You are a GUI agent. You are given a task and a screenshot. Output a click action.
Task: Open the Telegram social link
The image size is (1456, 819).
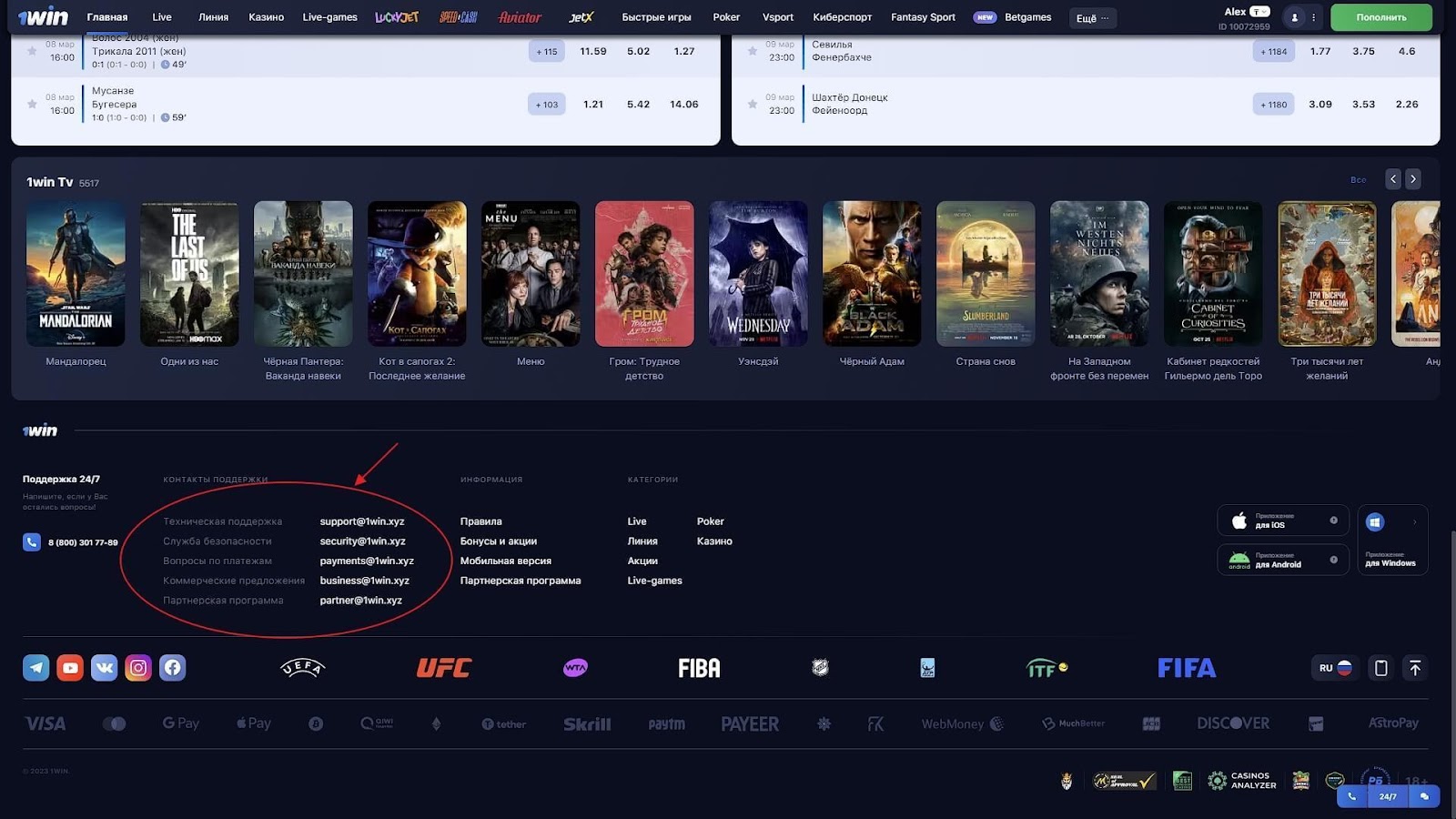click(x=36, y=668)
